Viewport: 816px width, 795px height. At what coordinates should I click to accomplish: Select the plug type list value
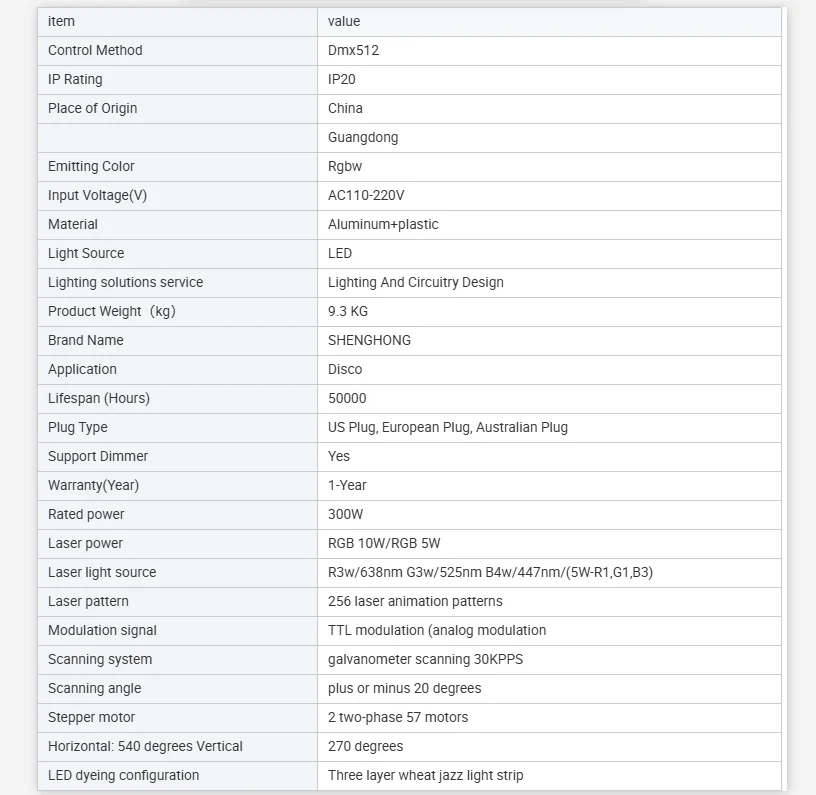point(448,427)
